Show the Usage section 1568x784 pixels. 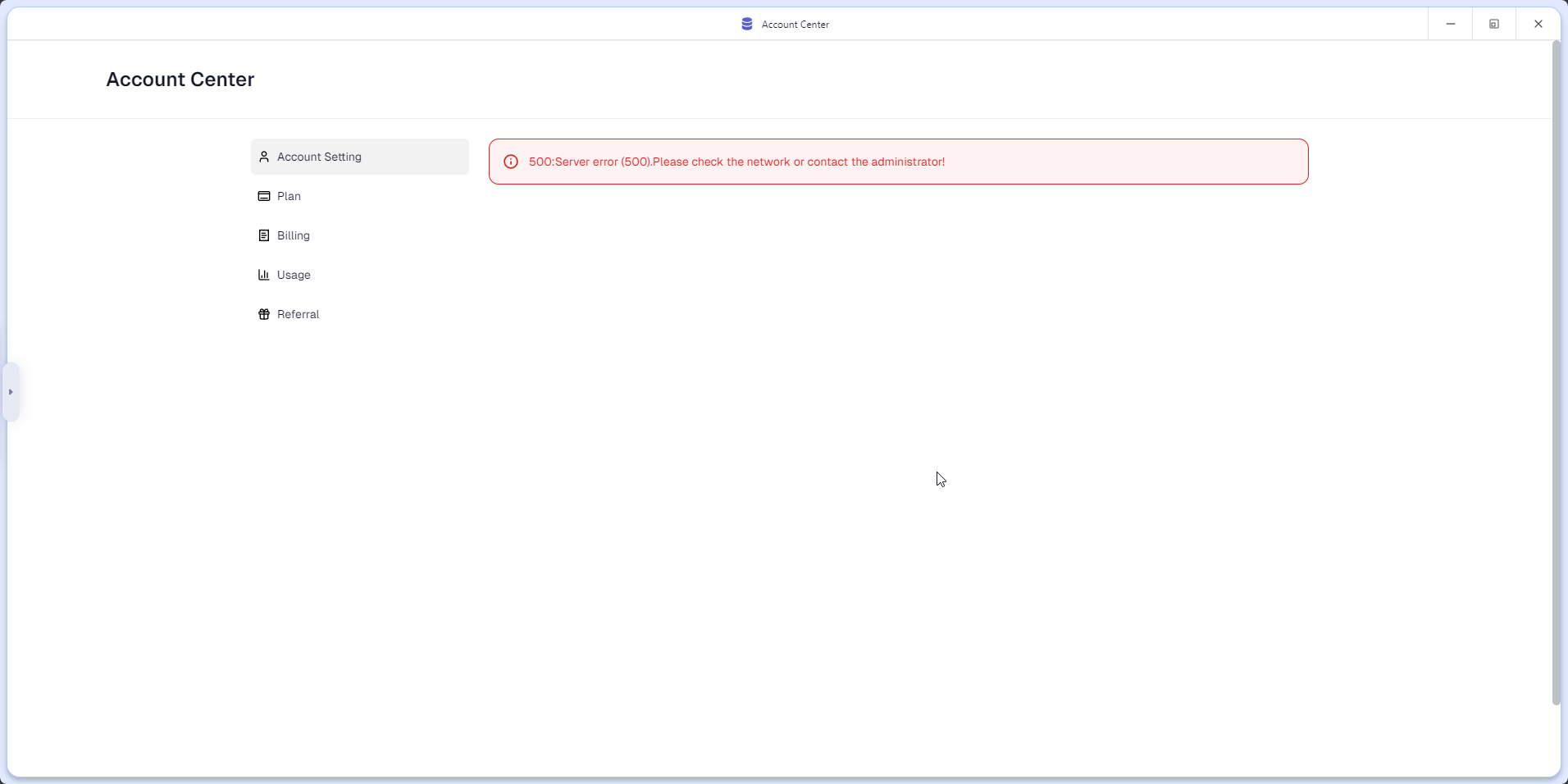click(x=294, y=275)
